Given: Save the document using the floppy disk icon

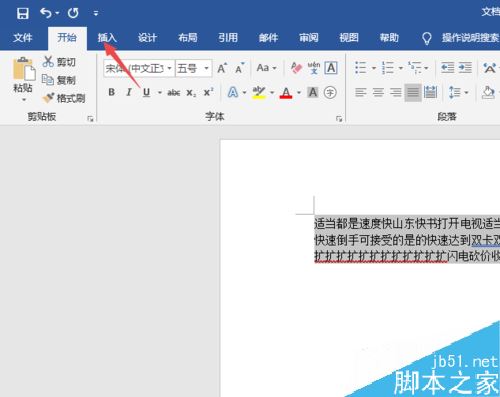Looking at the screenshot, I should click(23, 13).
